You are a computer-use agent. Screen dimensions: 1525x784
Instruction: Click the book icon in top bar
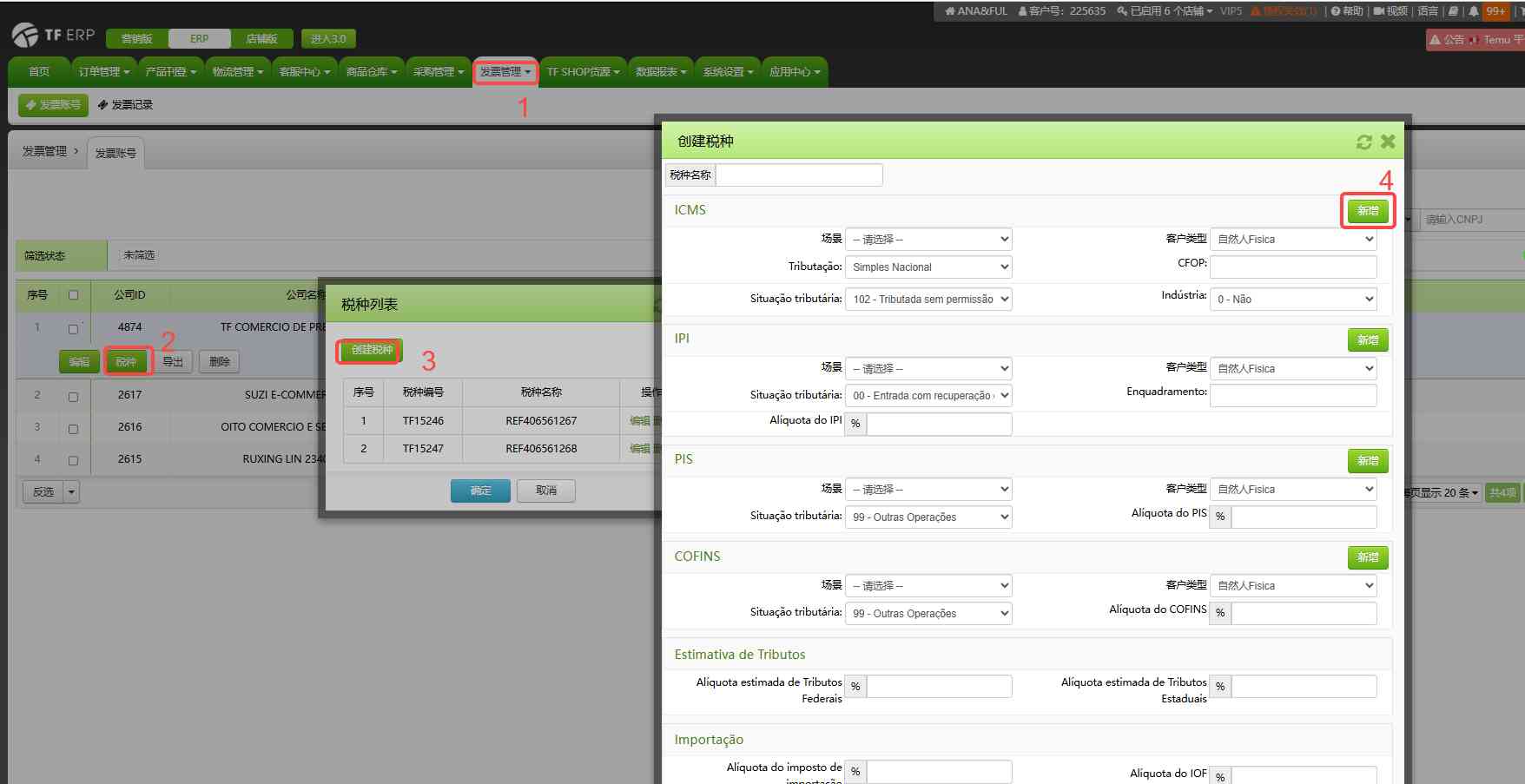click(1453, 11)
